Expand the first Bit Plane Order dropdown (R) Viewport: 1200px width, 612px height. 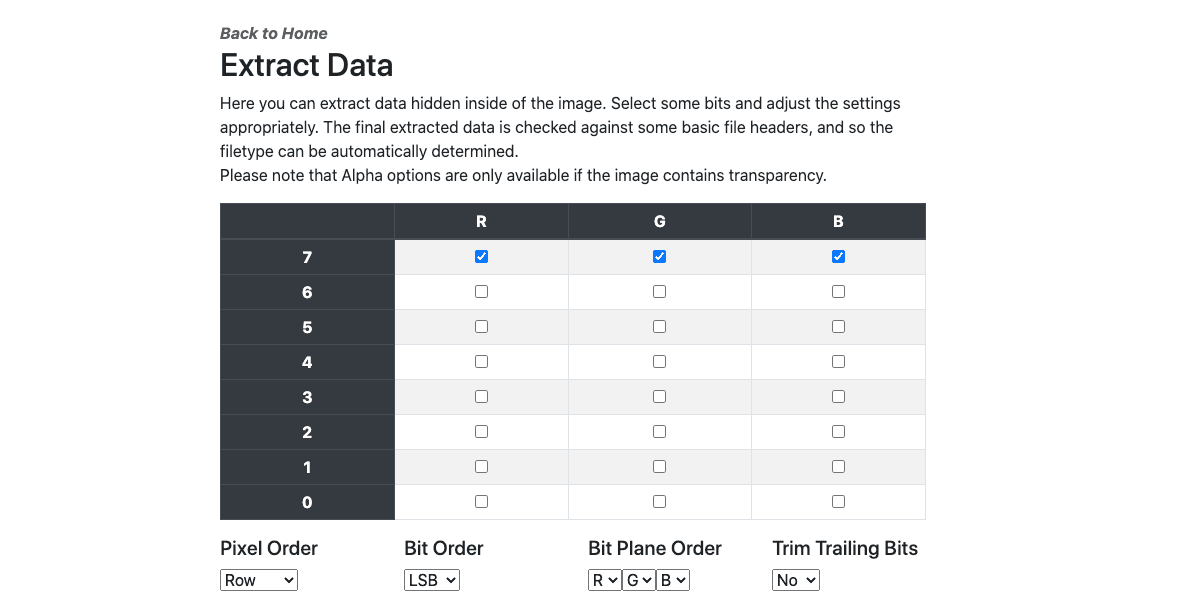click(x=605, y=580)
